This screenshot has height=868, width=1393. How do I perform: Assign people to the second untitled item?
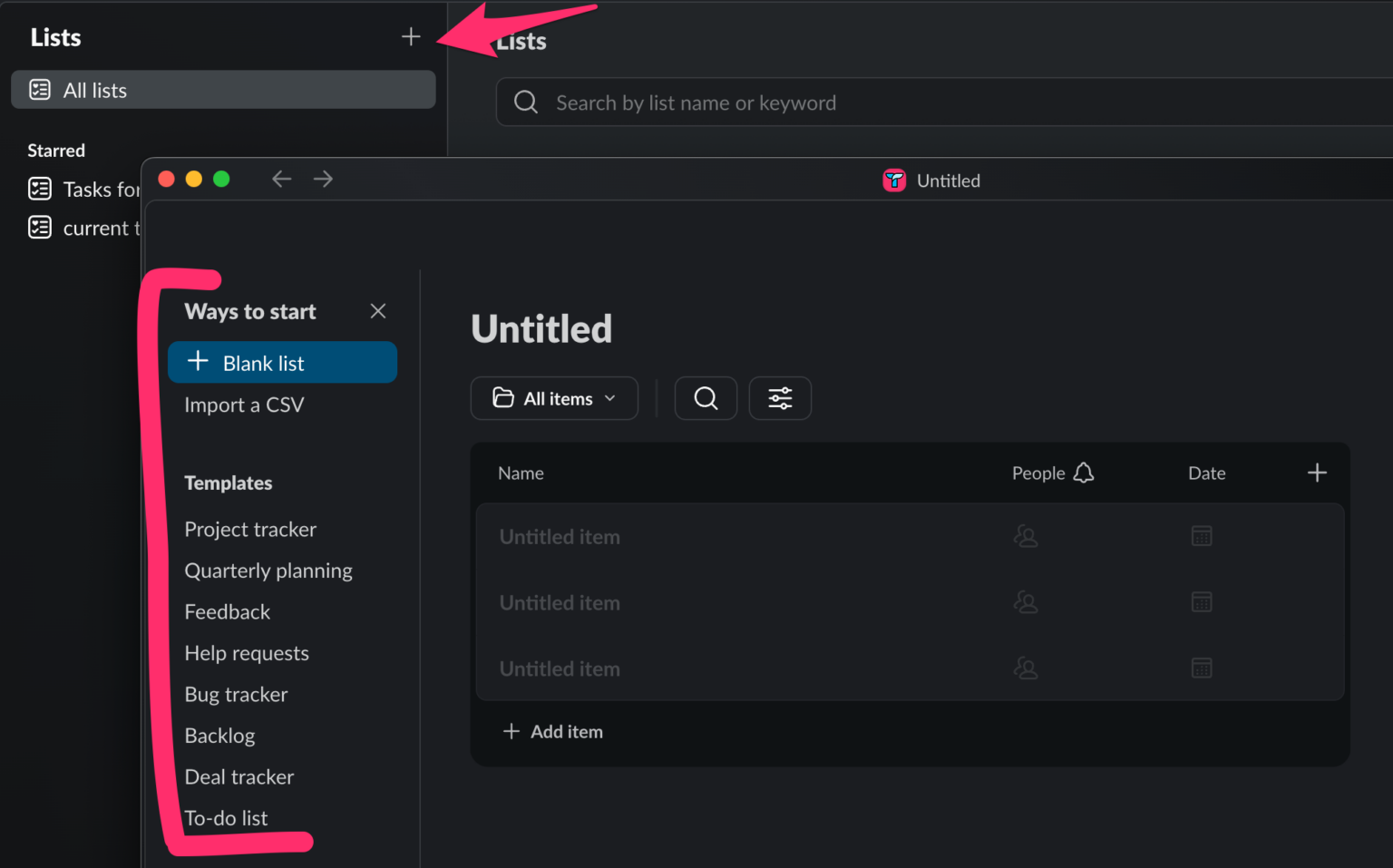point(1026,602)
